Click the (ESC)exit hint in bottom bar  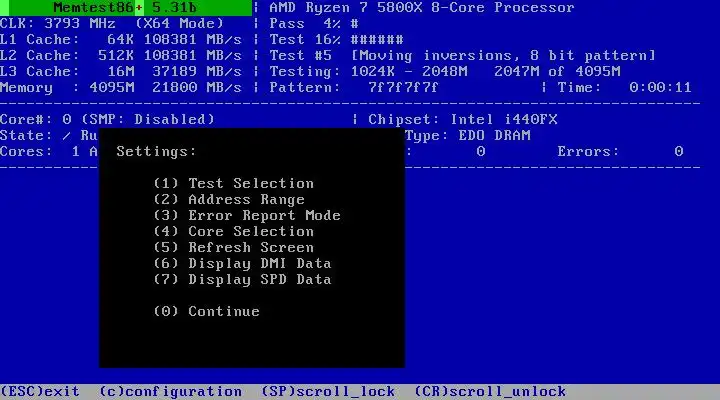tap(40, 392)
